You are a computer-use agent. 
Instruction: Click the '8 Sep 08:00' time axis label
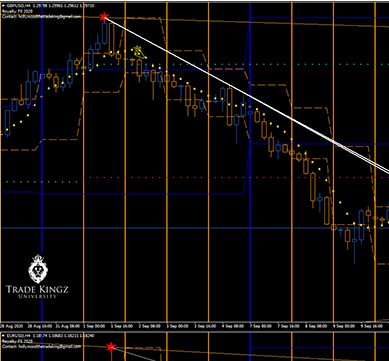pyautogui.click(x=317, y=325)
